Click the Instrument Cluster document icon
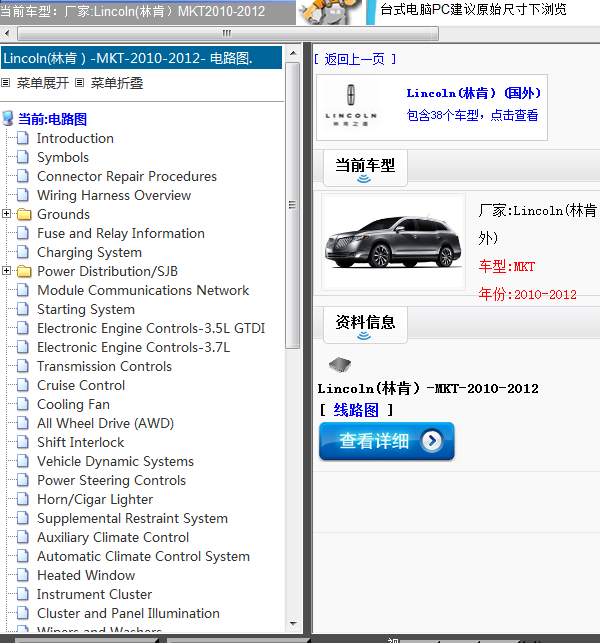 (x=23, y=594)
